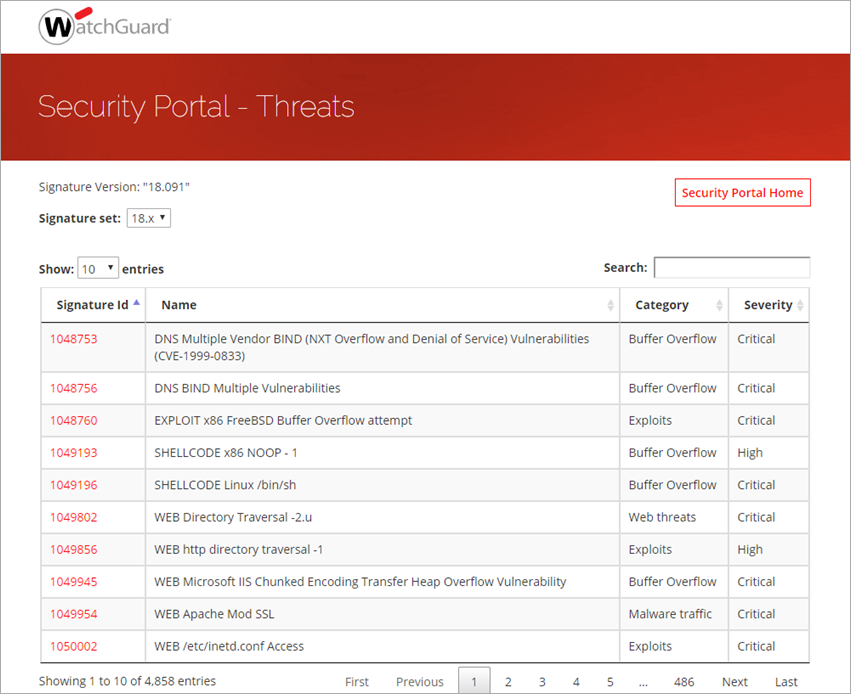Go to page 2 of results
The height and width of the screenshot is (694, 851).
click(507, 680)
